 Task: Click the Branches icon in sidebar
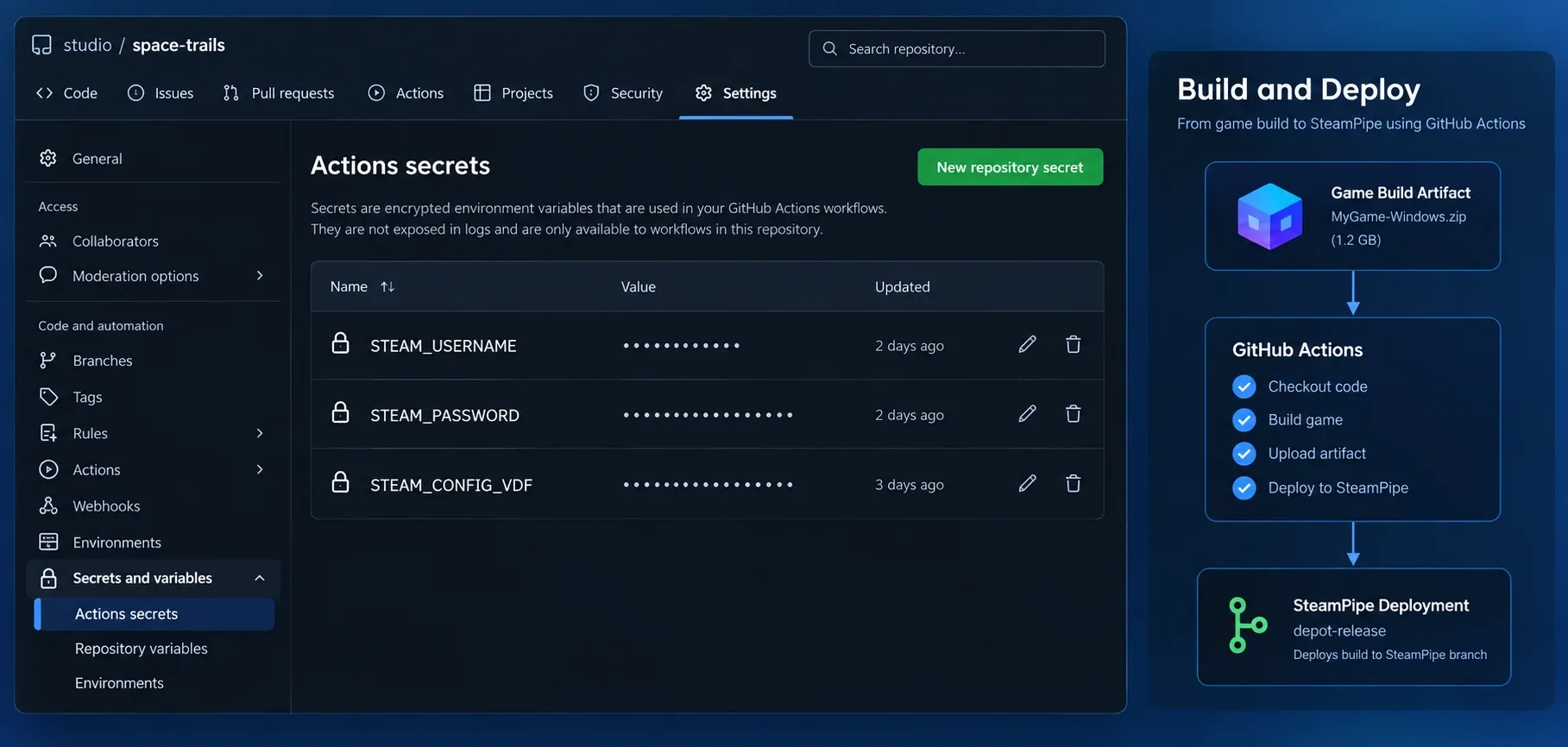coord(48,361)
